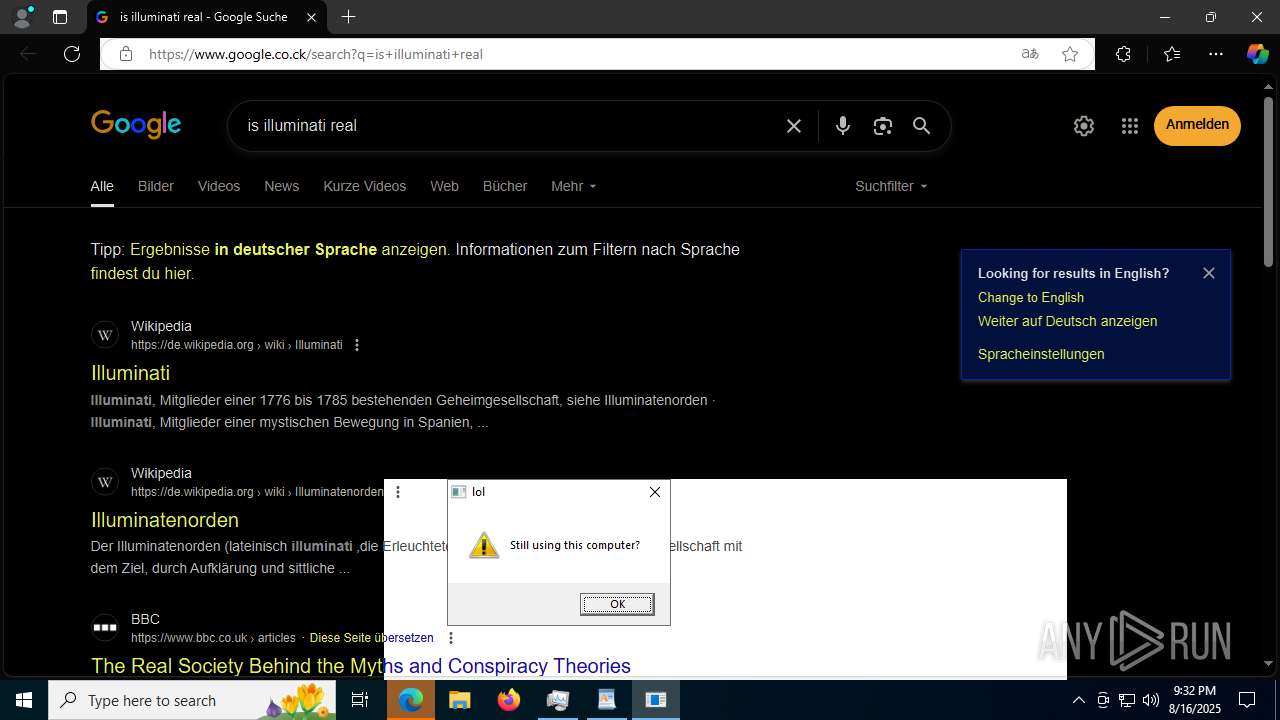
Task: Clear the search query text
Action: [x=794, y=126]
